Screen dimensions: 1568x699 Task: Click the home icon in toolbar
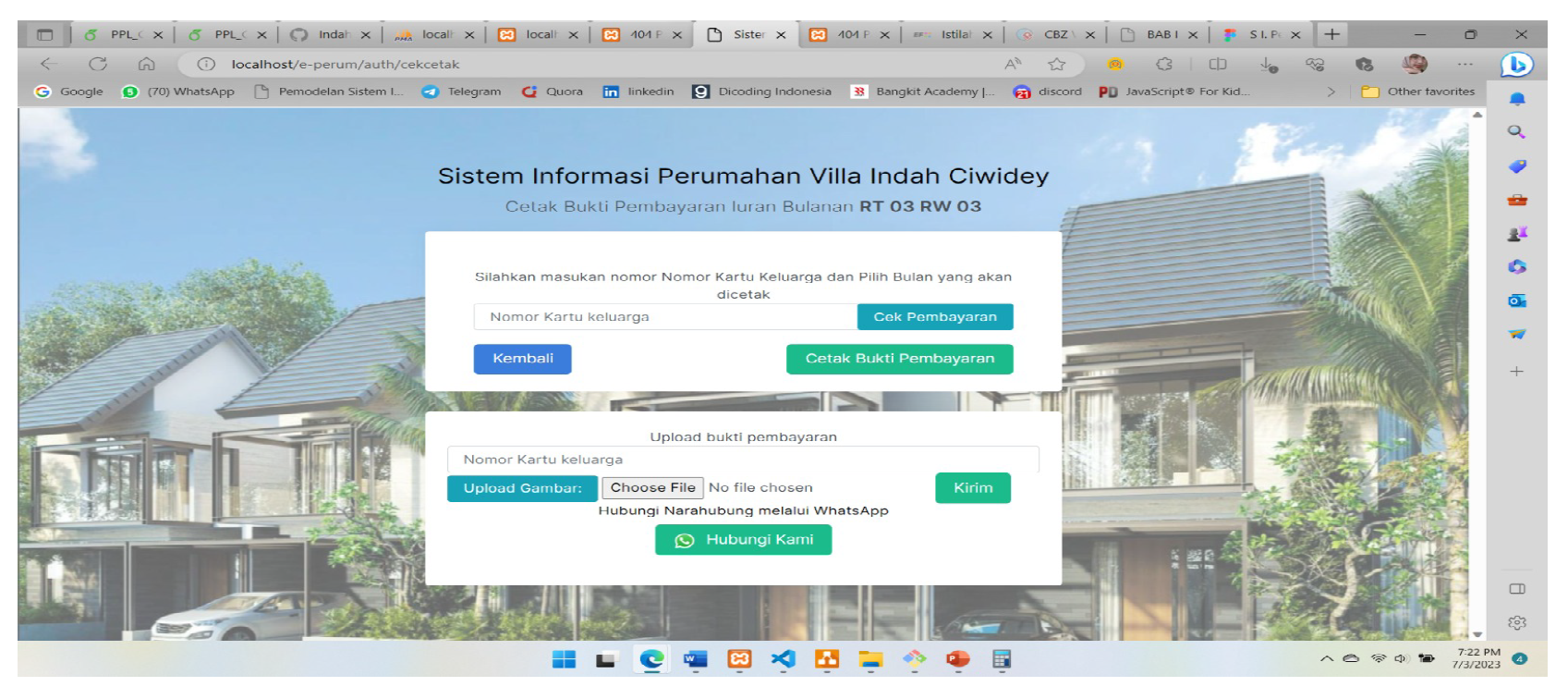pos(146,64)
